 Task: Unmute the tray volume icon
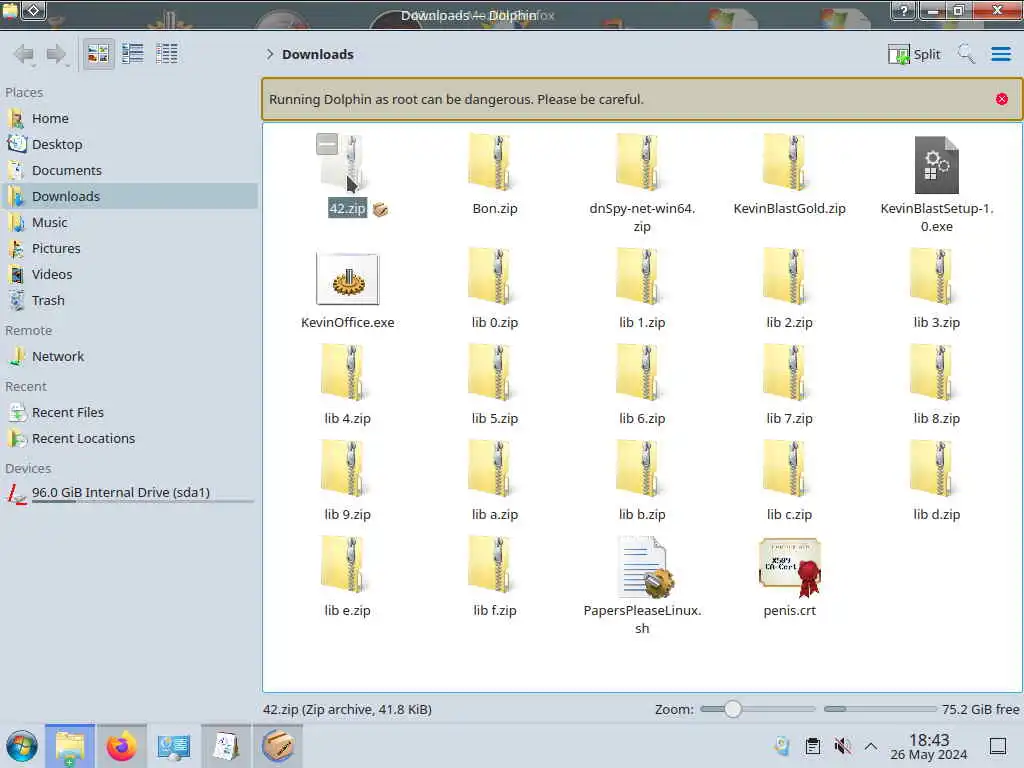tap(842, 746)
